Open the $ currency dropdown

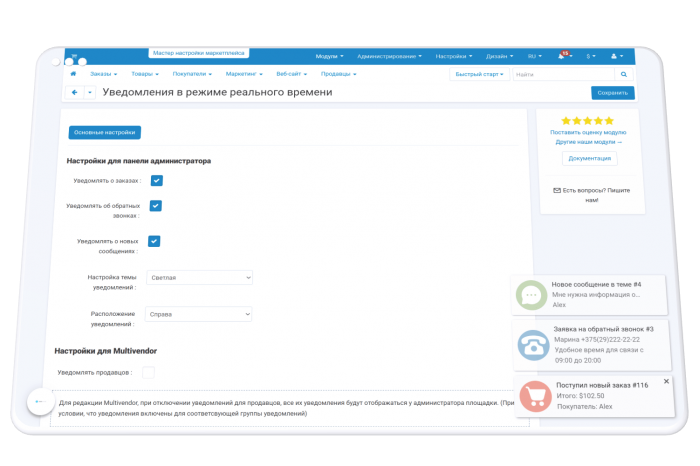click(591, 56)
